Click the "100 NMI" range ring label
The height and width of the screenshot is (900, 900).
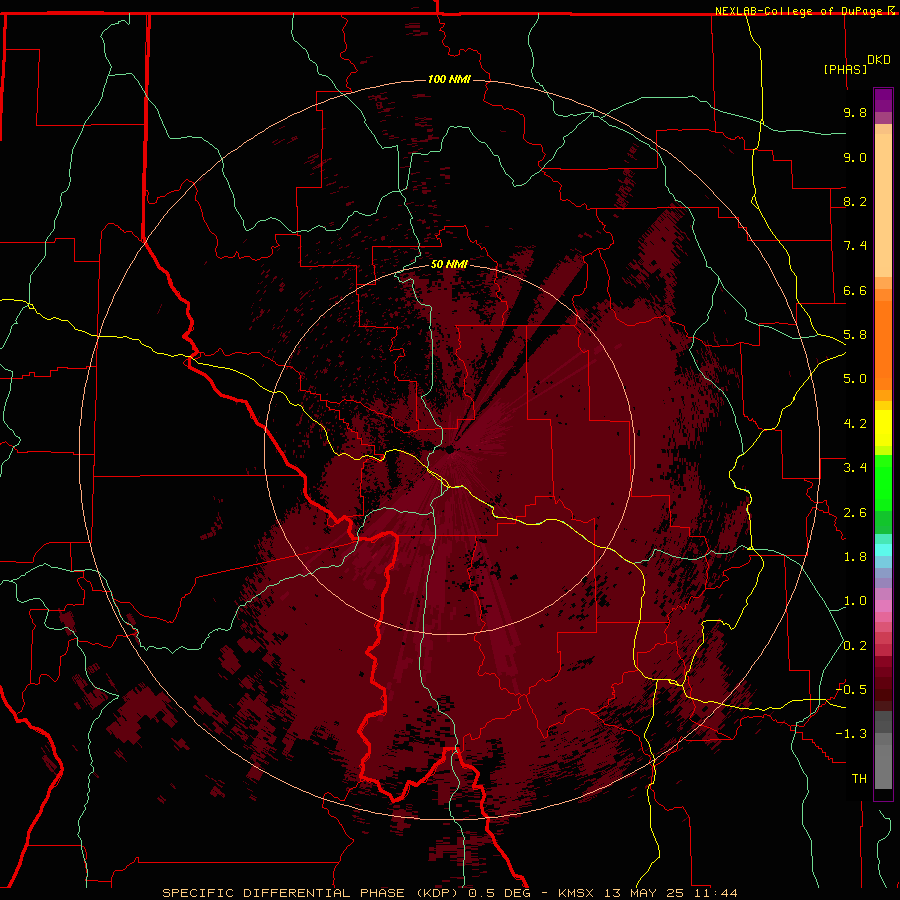449,79
